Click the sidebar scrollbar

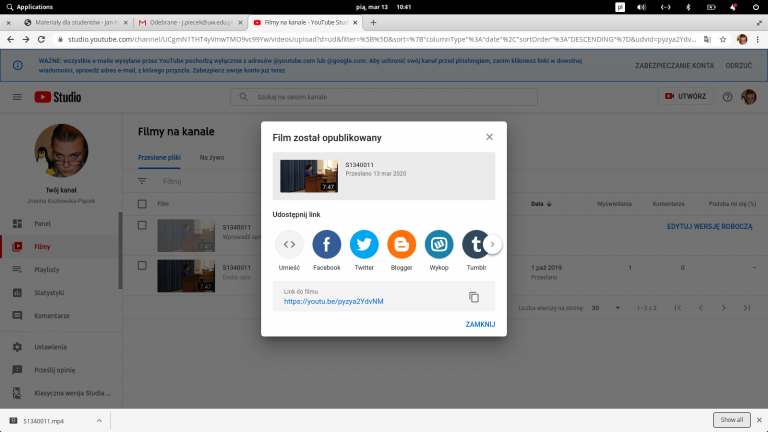[x=120, y=250]
